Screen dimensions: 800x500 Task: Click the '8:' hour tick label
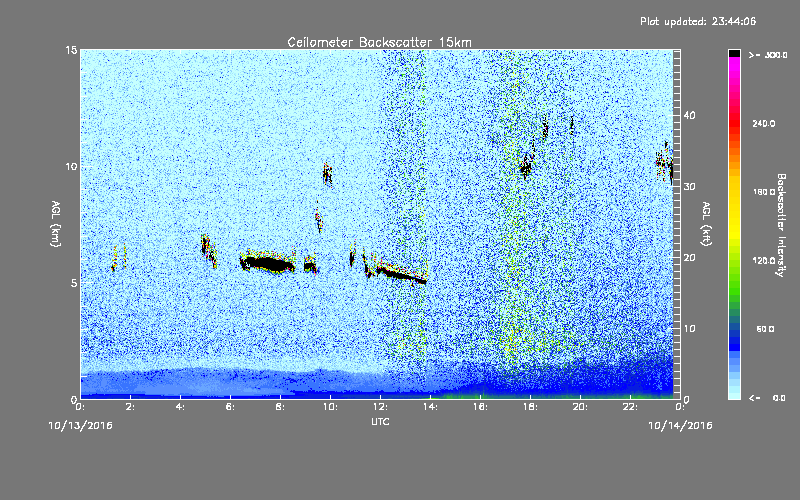(x=280, y=407)
